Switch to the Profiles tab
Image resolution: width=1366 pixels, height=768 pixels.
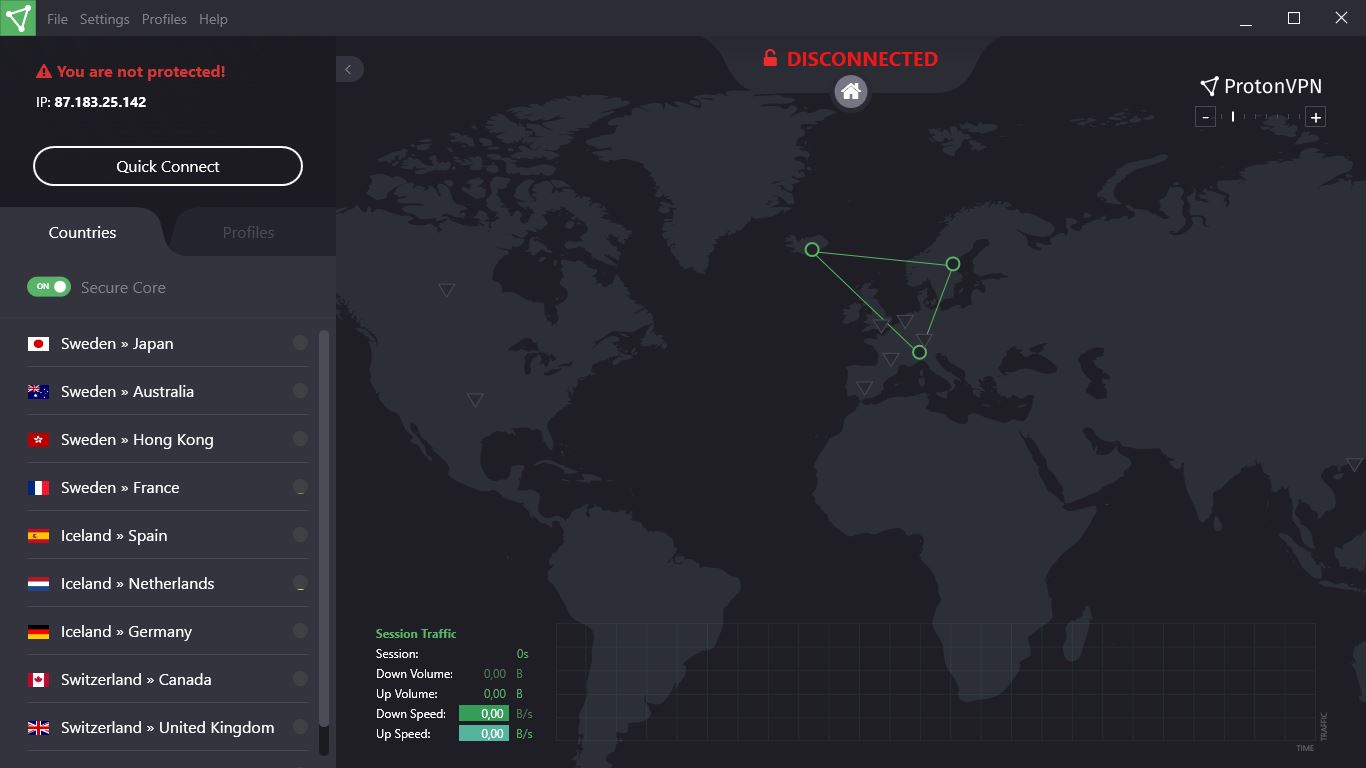coord(248,232)
